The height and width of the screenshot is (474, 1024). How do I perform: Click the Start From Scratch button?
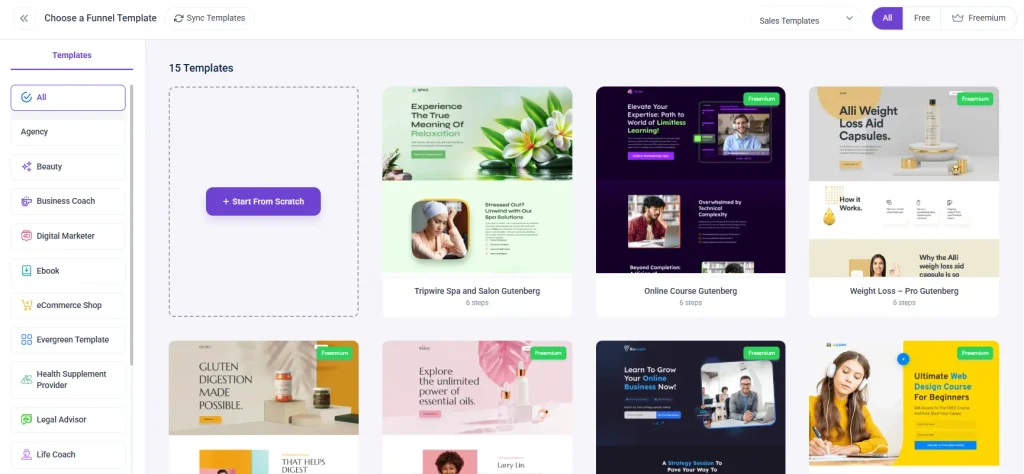point(263,201)
